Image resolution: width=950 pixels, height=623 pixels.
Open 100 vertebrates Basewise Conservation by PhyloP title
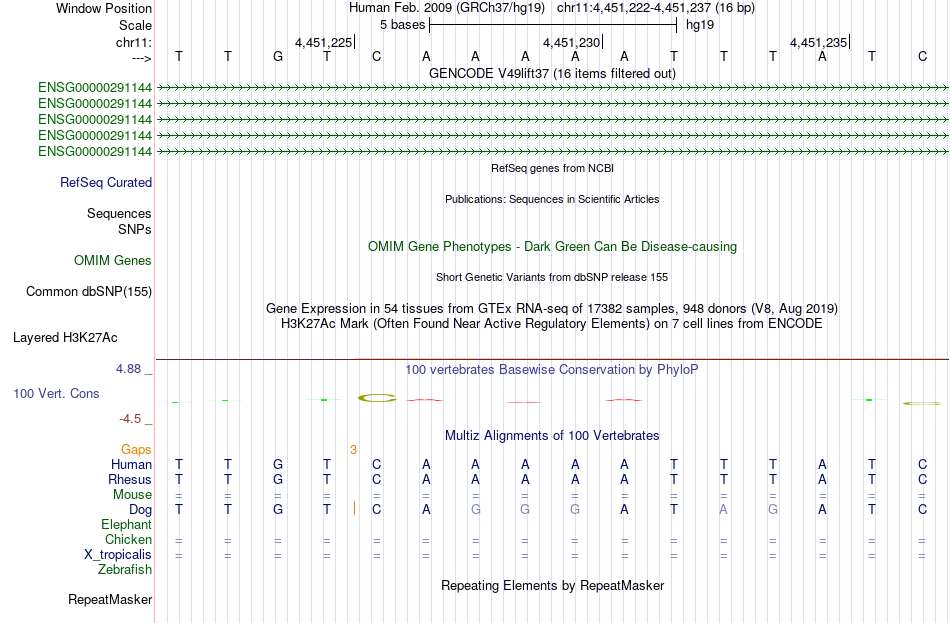click(552, 370)
